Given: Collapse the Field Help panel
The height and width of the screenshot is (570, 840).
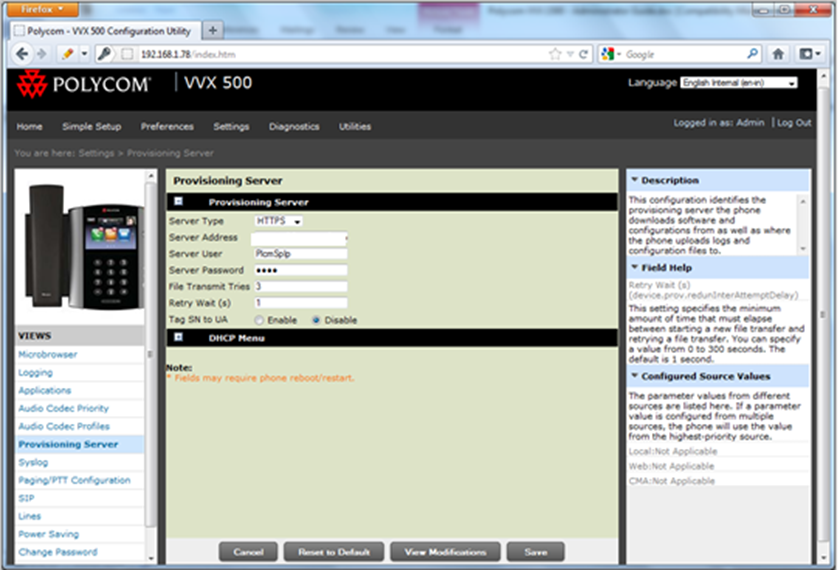Looking at the screenshot, I should pos(635,267).
